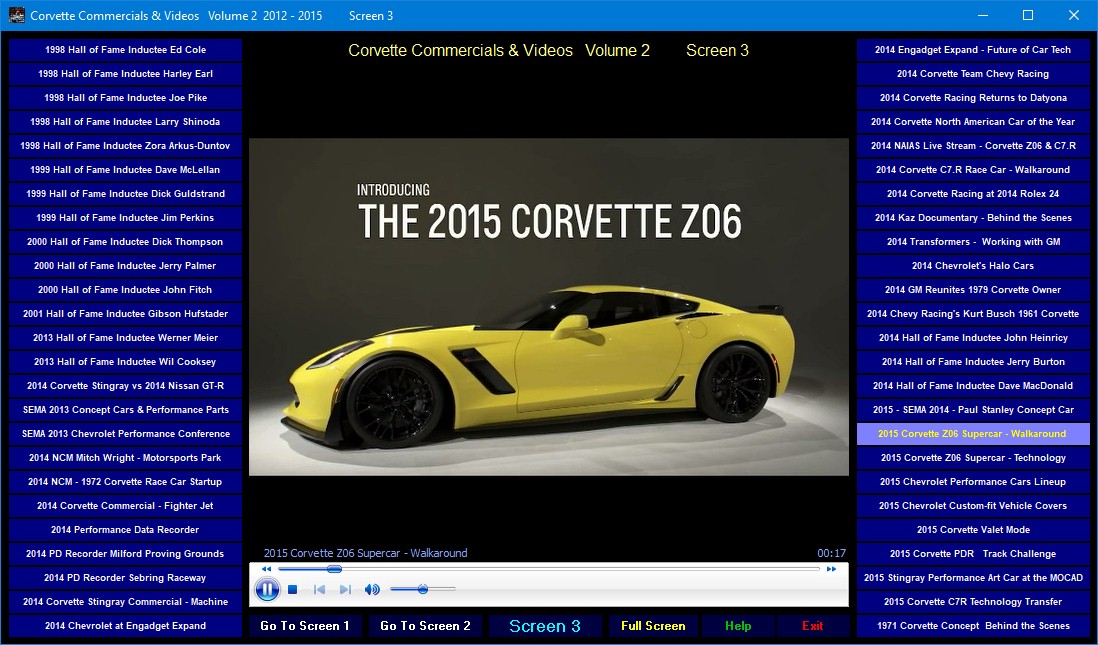Image resolution: width=1098 pixels, height=645 pixels.
Task: Play 2001 Inductee Gibson Hufstader video
Action: [125, 314]
